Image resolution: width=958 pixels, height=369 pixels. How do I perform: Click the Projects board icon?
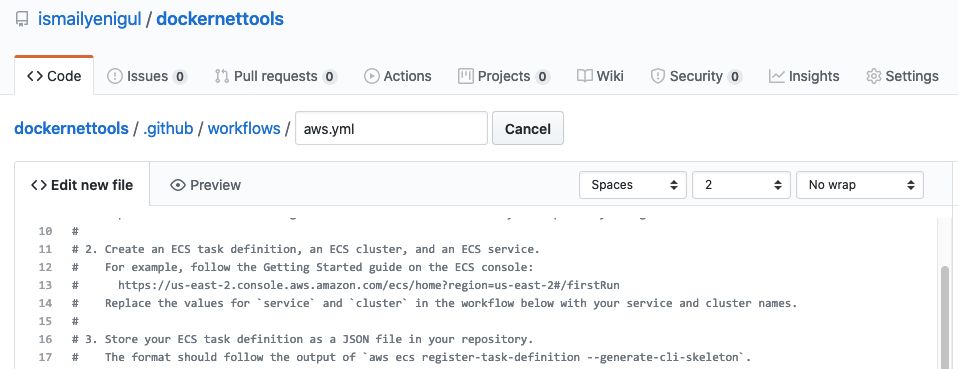pos(466,76)
